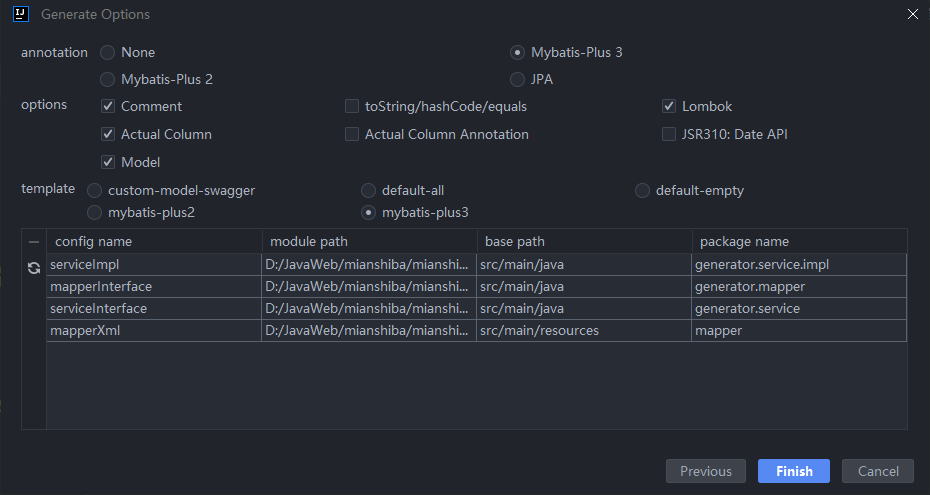Click the mapperXml package name cell
Screen dimensions: 930x495
click(x=799, y=330)
